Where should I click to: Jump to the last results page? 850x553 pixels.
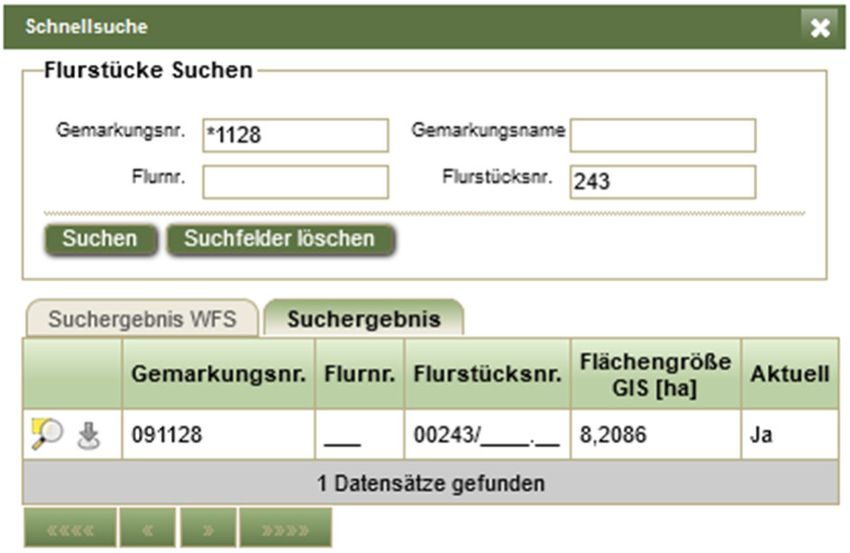click(285, 528)
